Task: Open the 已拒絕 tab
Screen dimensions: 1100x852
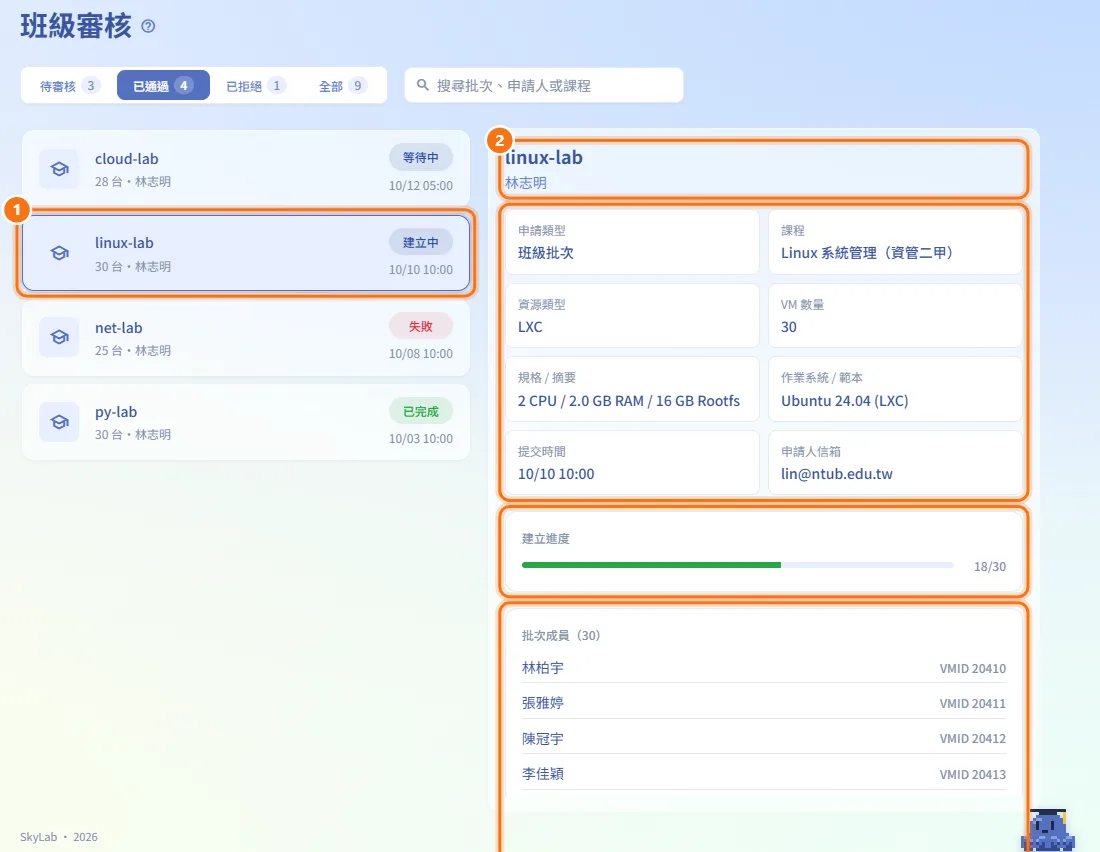Action: coord(255,86)
